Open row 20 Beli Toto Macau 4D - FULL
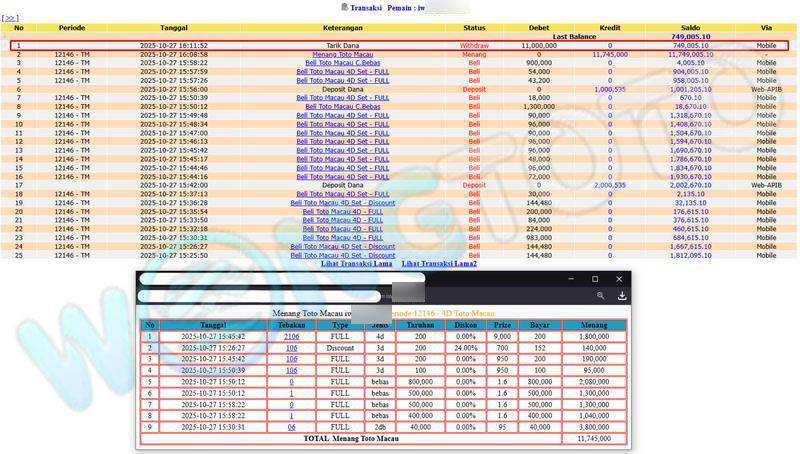 coord(343,212)
